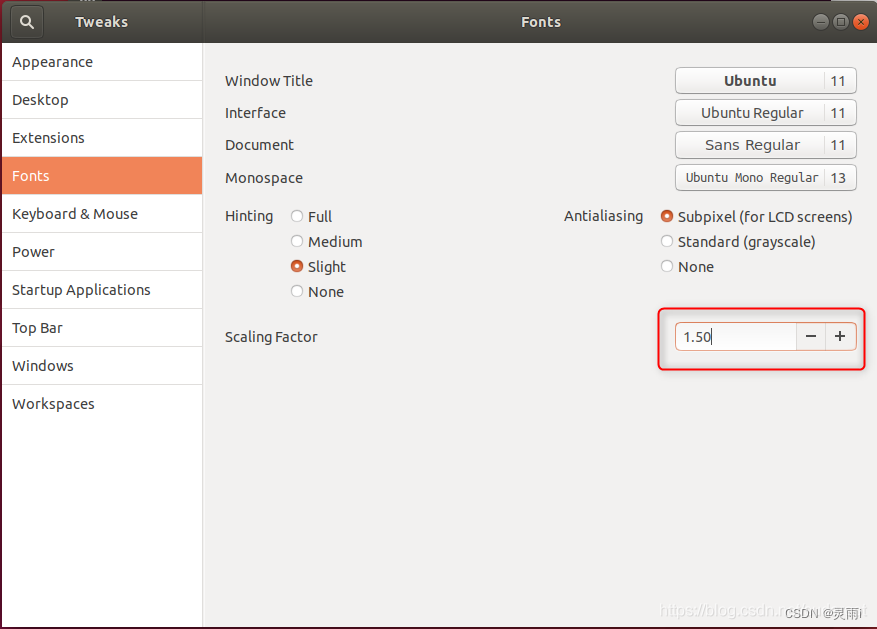Open Keyboard & Mouse settings

[x=102, y=214]
